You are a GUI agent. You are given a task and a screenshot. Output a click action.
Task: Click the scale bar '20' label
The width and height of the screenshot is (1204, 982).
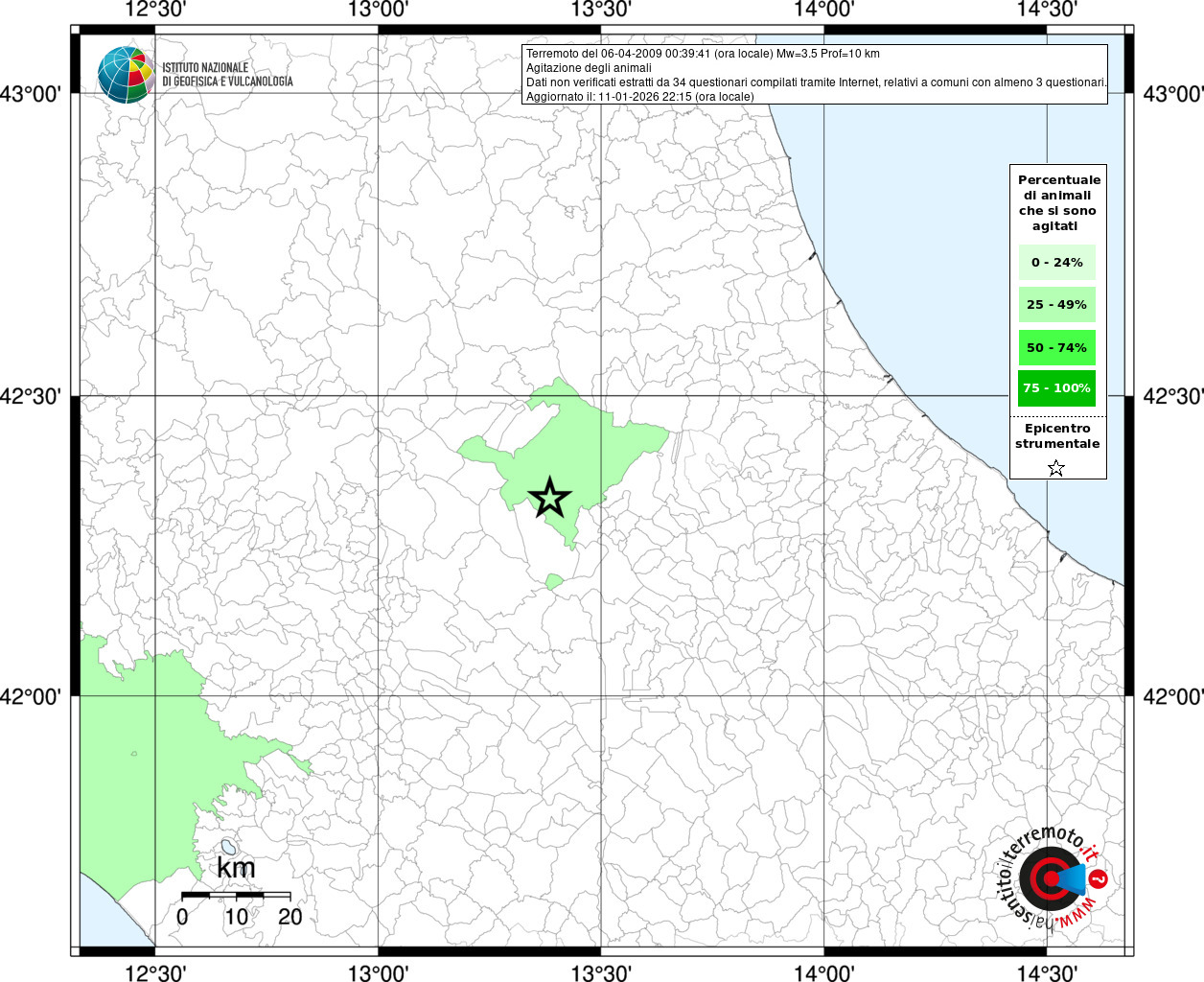coord(290,917)
